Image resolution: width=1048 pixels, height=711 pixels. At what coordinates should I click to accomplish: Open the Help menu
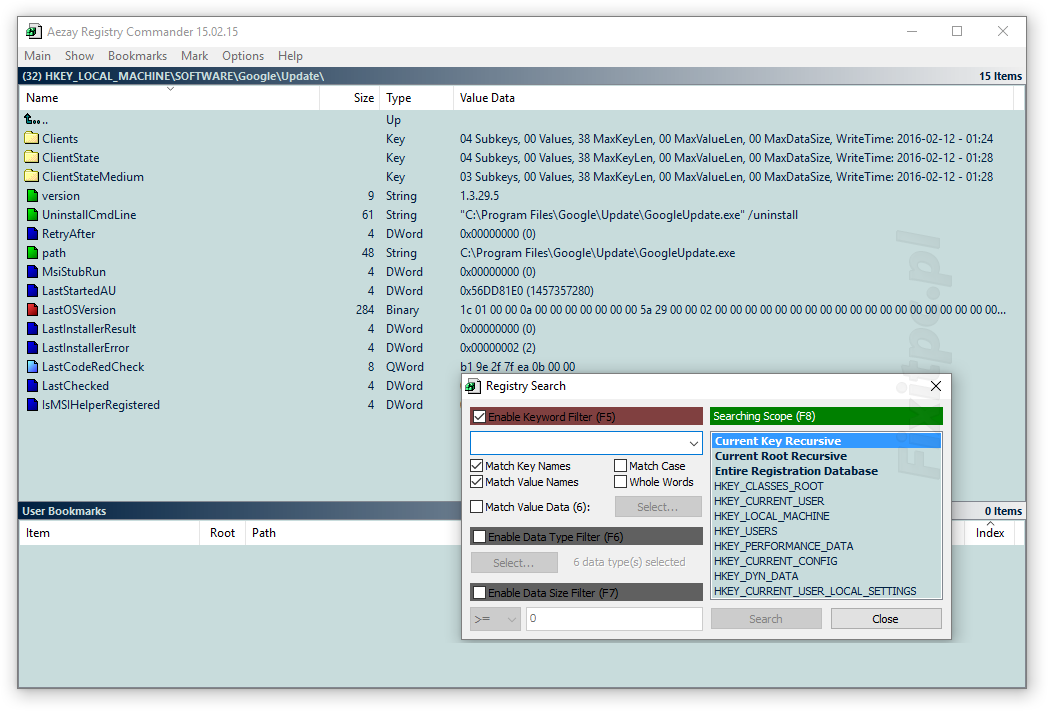pos(290,56)
